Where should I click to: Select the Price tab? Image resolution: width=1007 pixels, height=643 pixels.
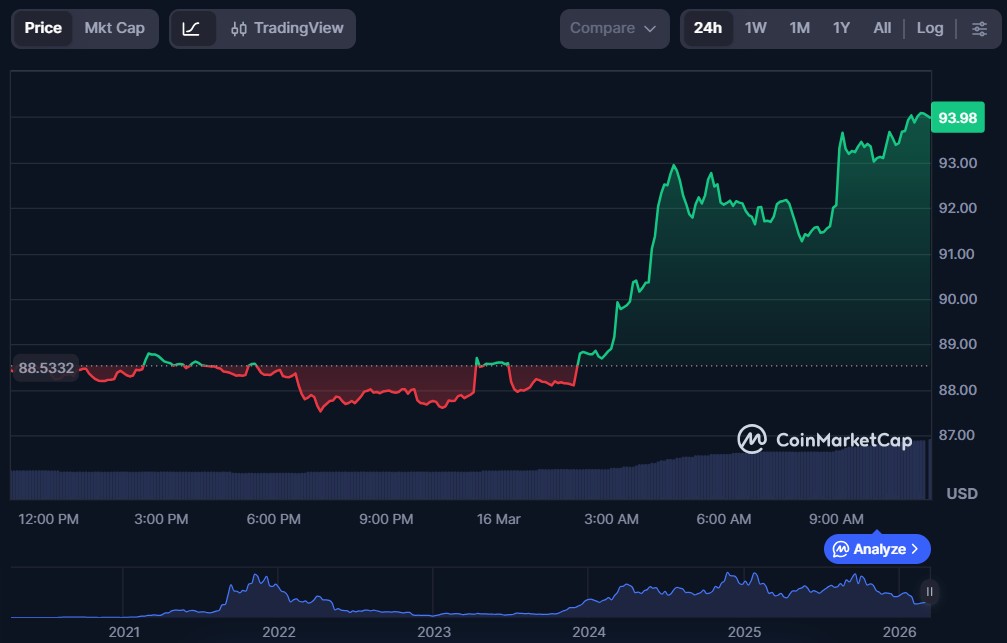[x=43, y=28]
